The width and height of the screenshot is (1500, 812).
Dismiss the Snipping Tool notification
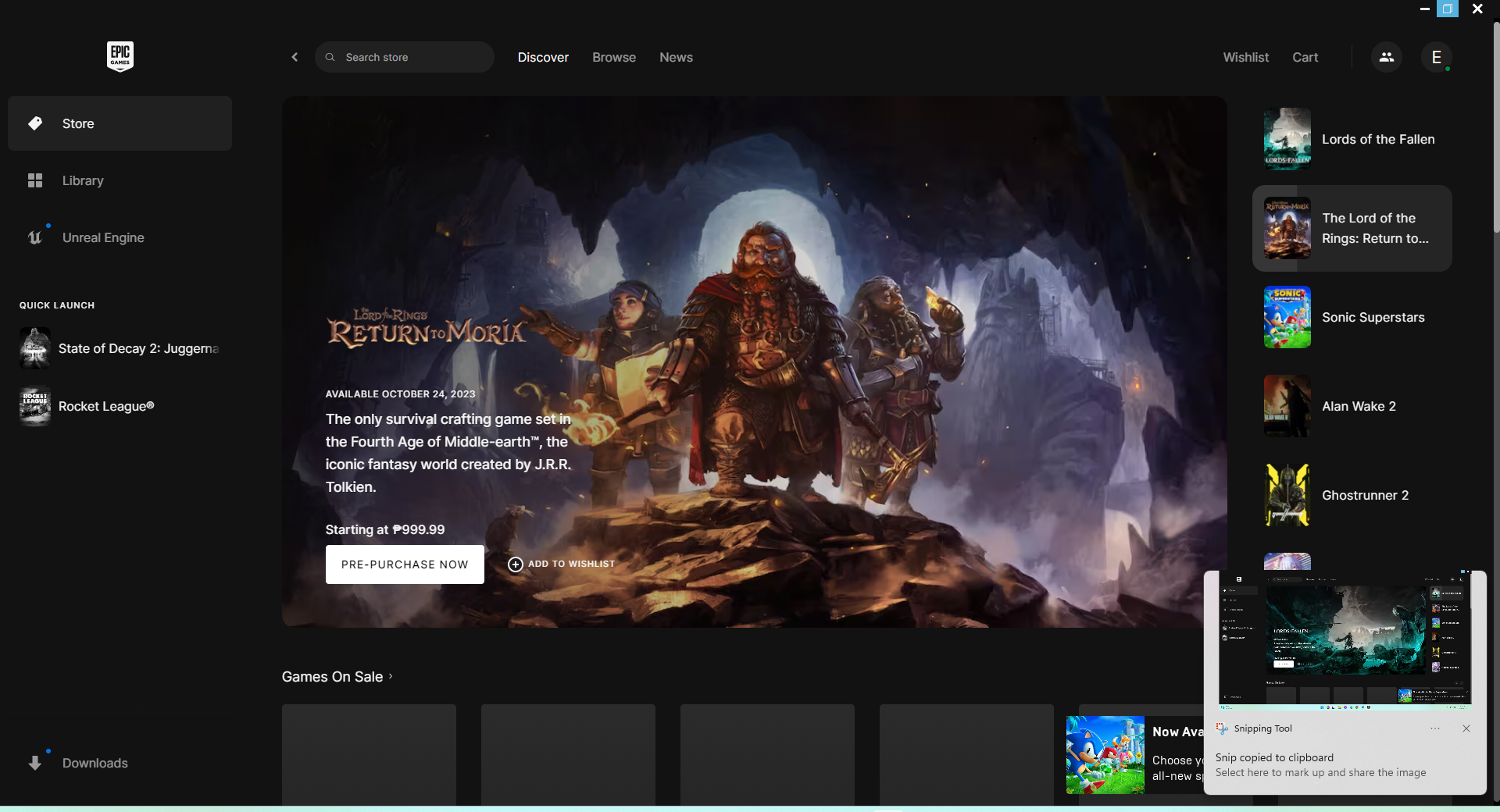click(x=1466, y=728)
